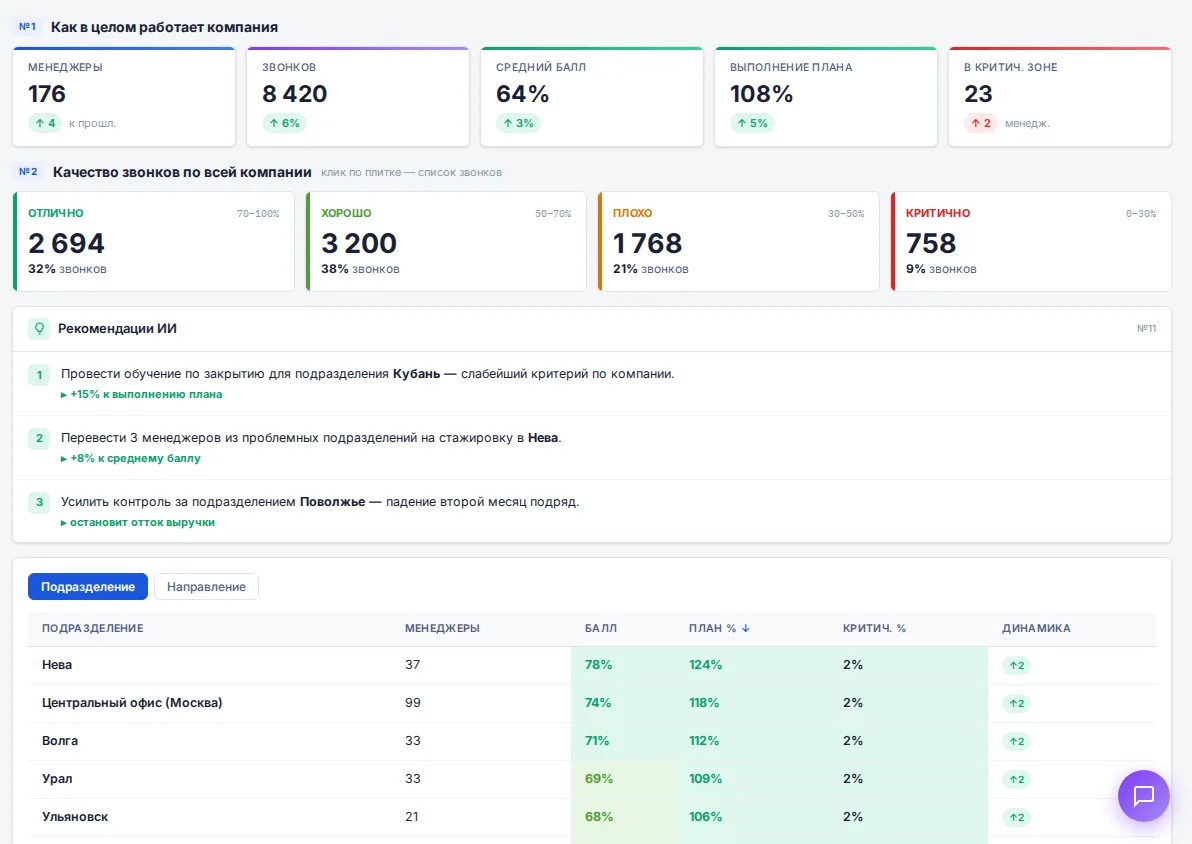
Task: Click the Поволжье control recommendation text
Action: [x=320, y=502]
